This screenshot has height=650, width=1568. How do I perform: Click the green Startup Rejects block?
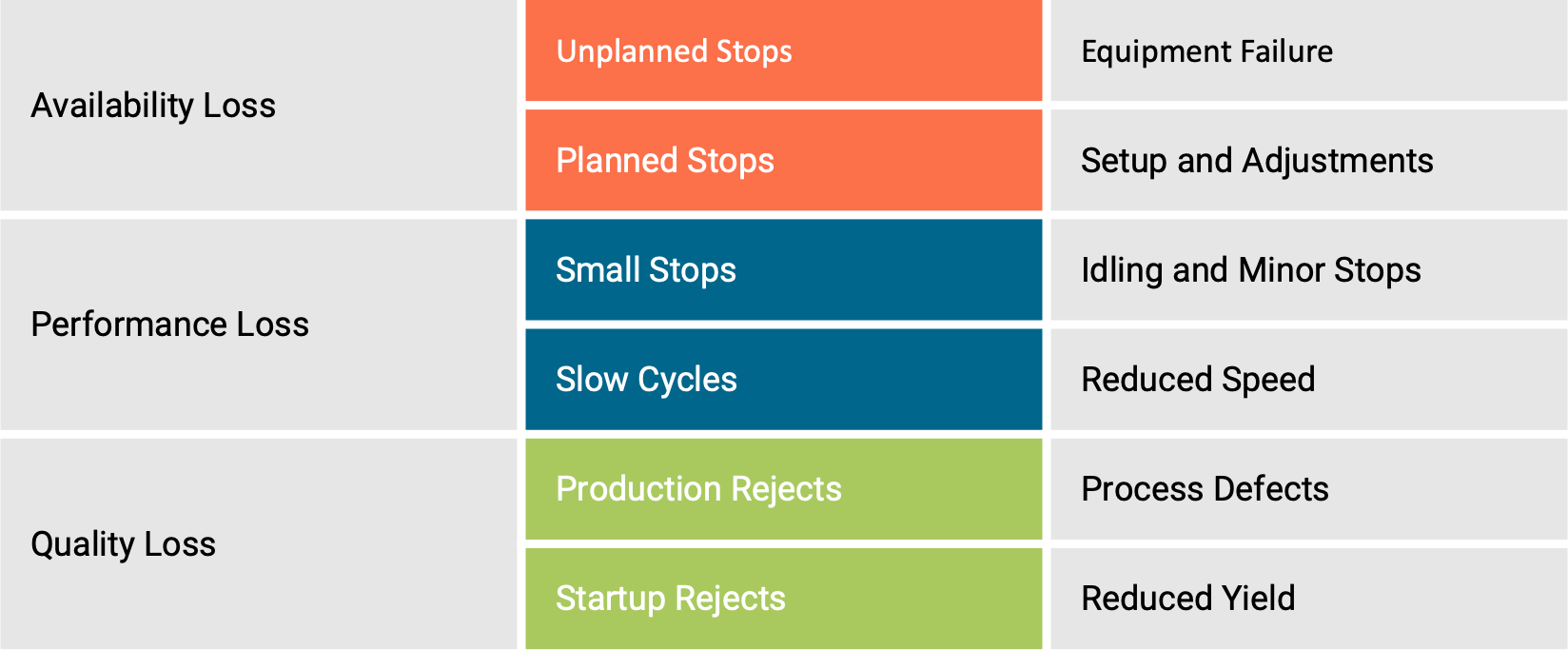coord(784,599)
